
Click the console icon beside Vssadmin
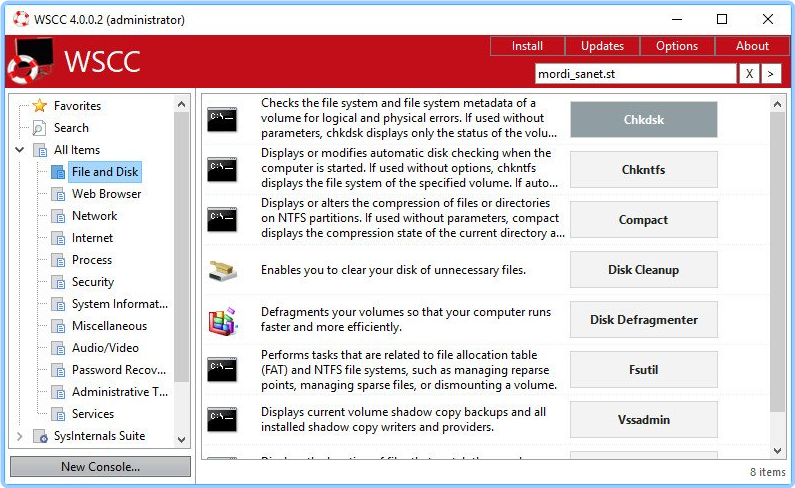point(222,420)
